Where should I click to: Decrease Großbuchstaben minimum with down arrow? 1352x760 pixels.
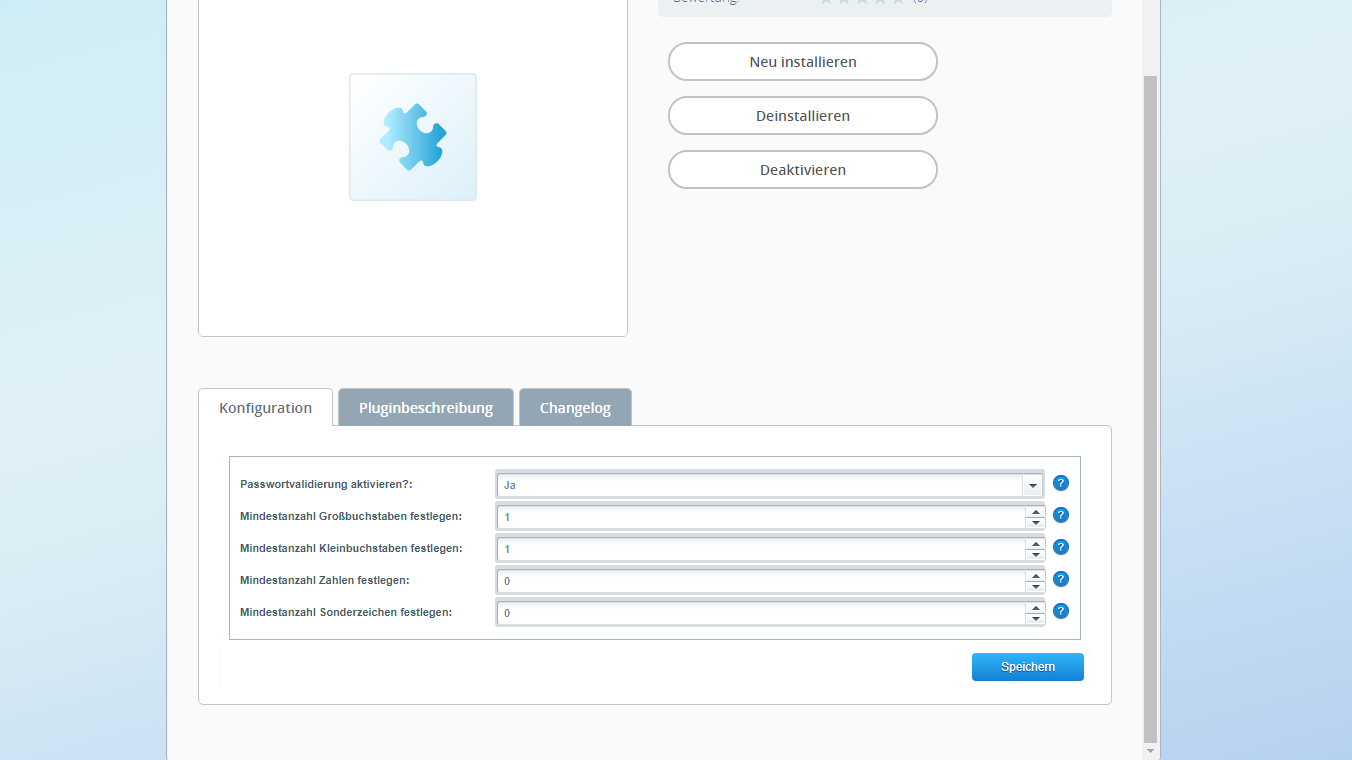tap(1035, 523)
